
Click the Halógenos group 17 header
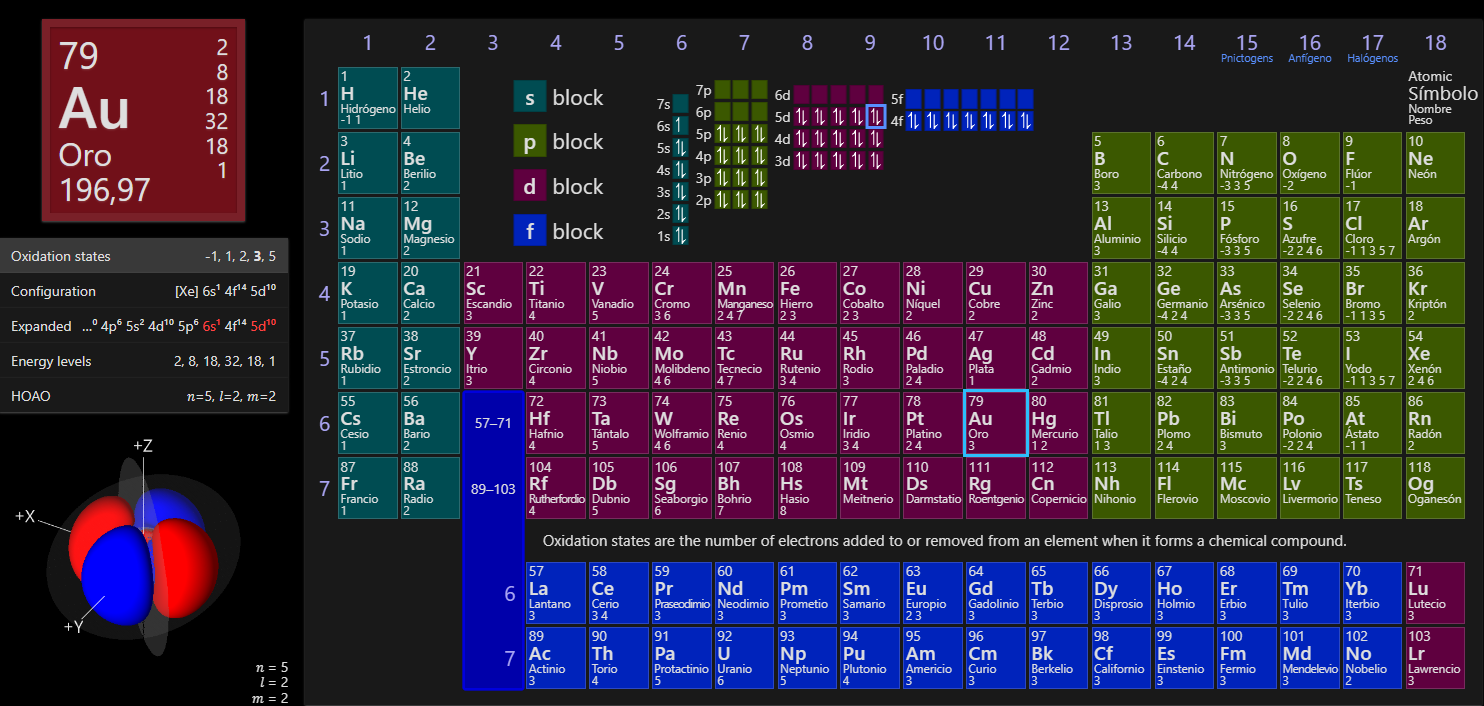[x=1372, y=47]
